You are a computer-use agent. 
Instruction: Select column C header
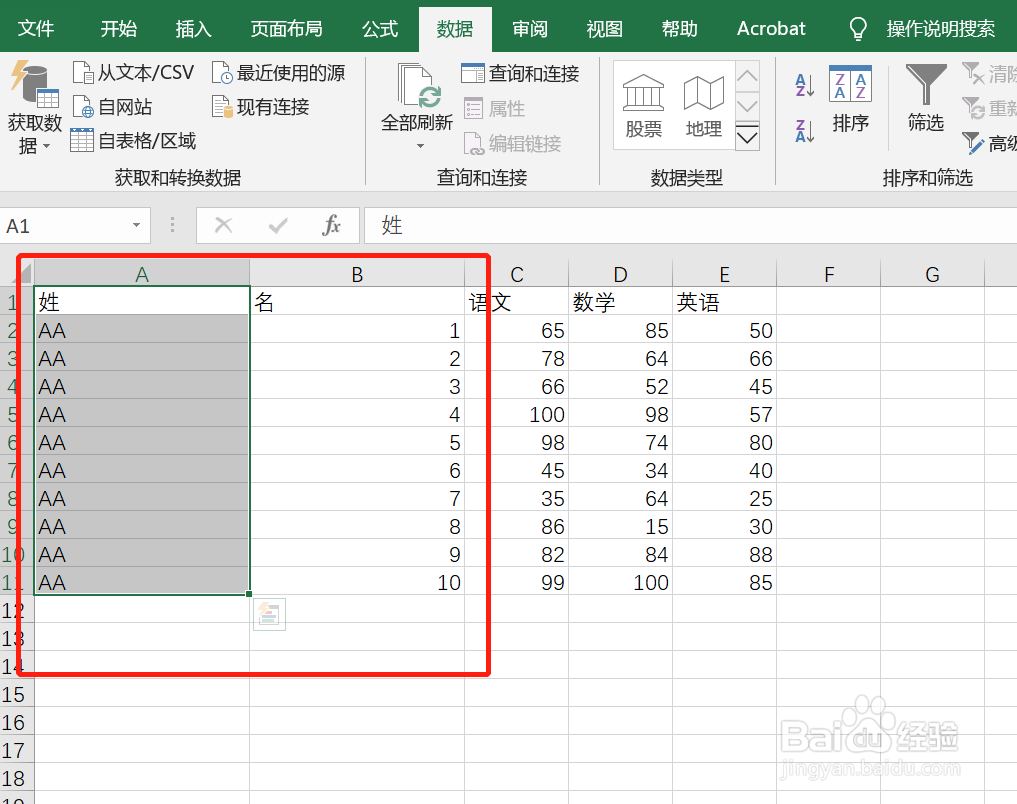point(516,274)
